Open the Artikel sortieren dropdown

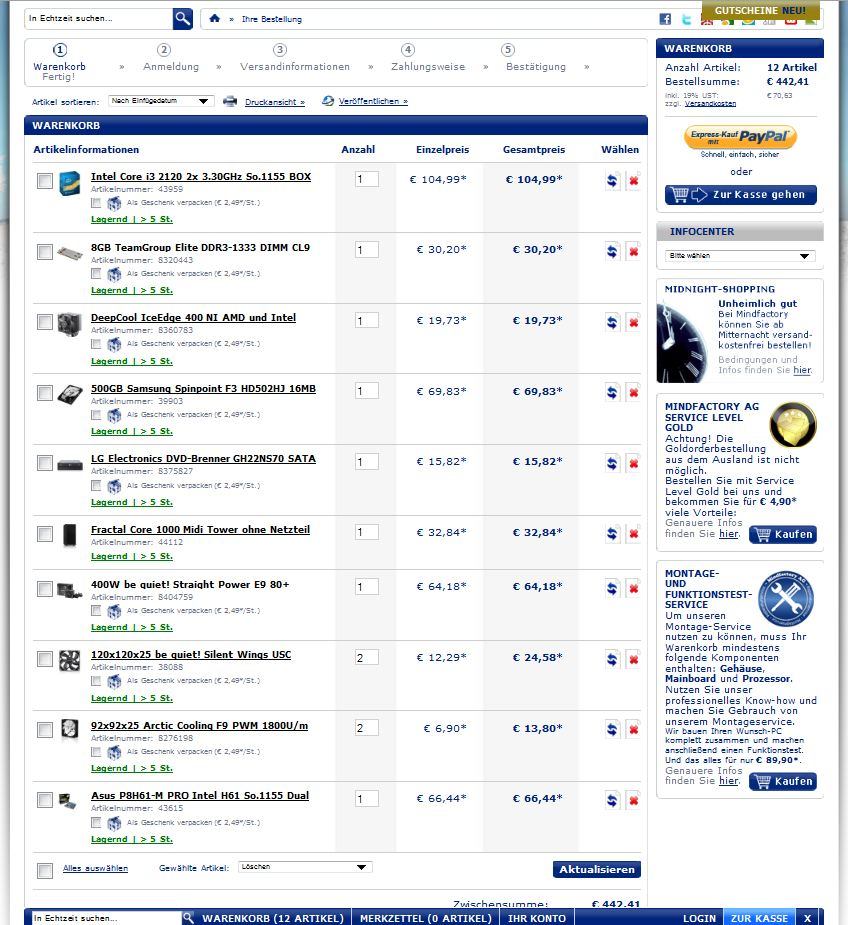[x=161, y=101]
